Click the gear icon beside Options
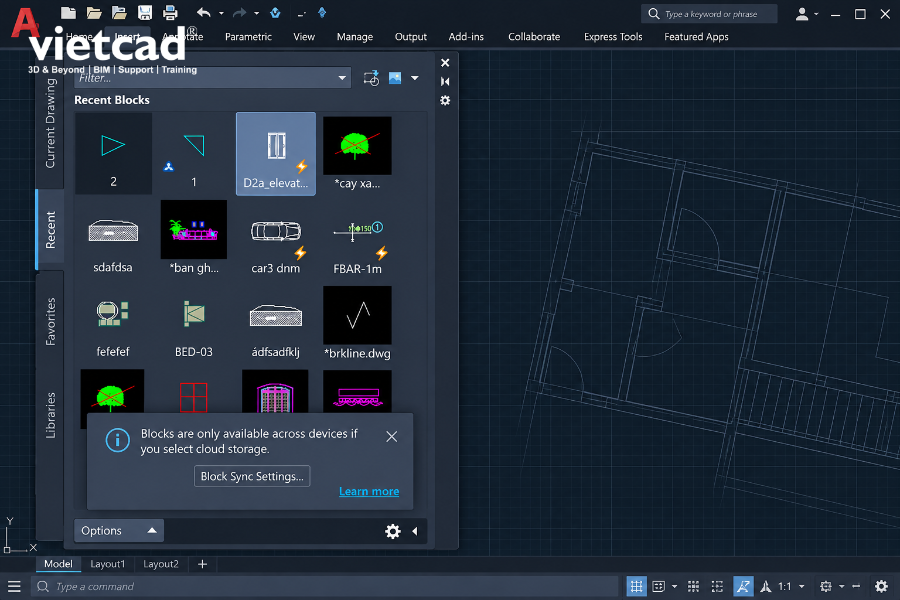Viewport: 900px width, 600px height. pyautogui.click(x=393, y=531)
